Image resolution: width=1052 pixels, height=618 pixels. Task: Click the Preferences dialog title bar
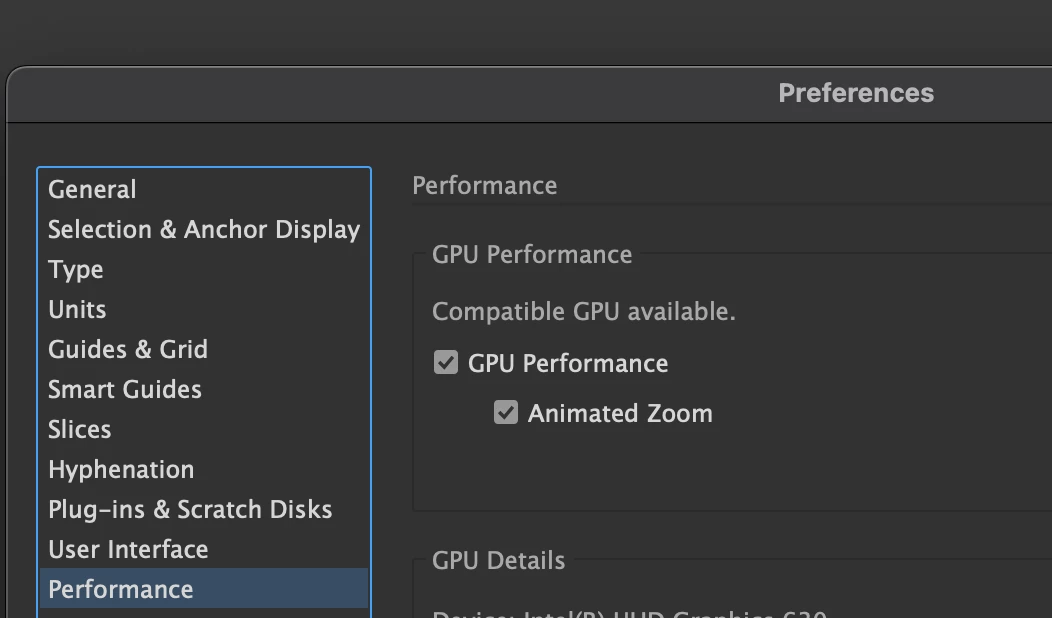[855, 93]
